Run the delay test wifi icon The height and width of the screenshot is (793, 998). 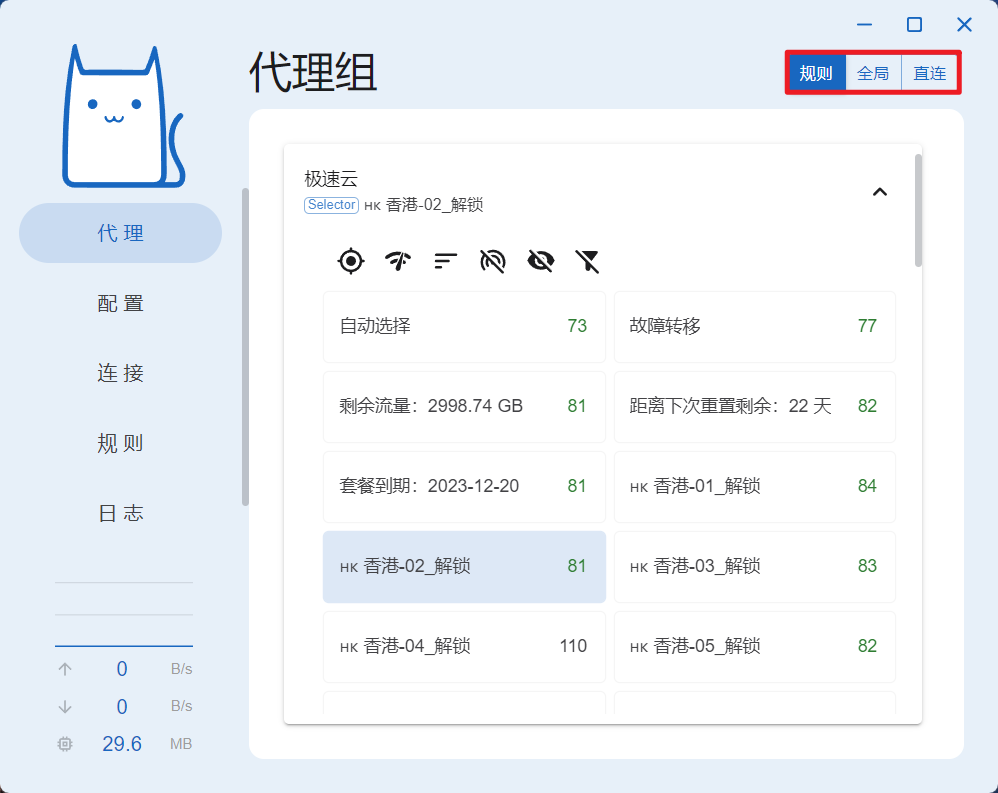coord(398,261)
